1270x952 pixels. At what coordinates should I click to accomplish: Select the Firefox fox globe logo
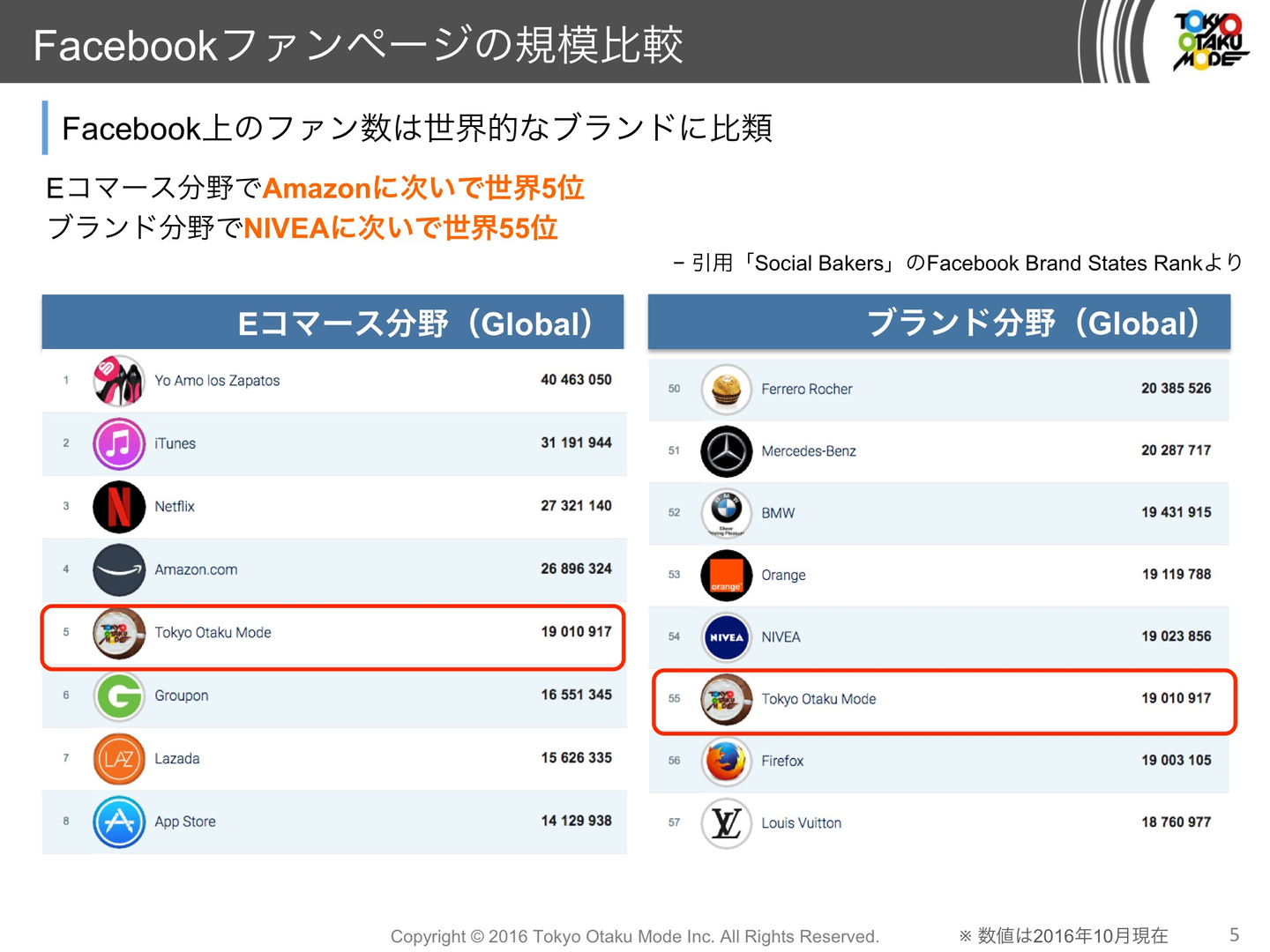726,761
